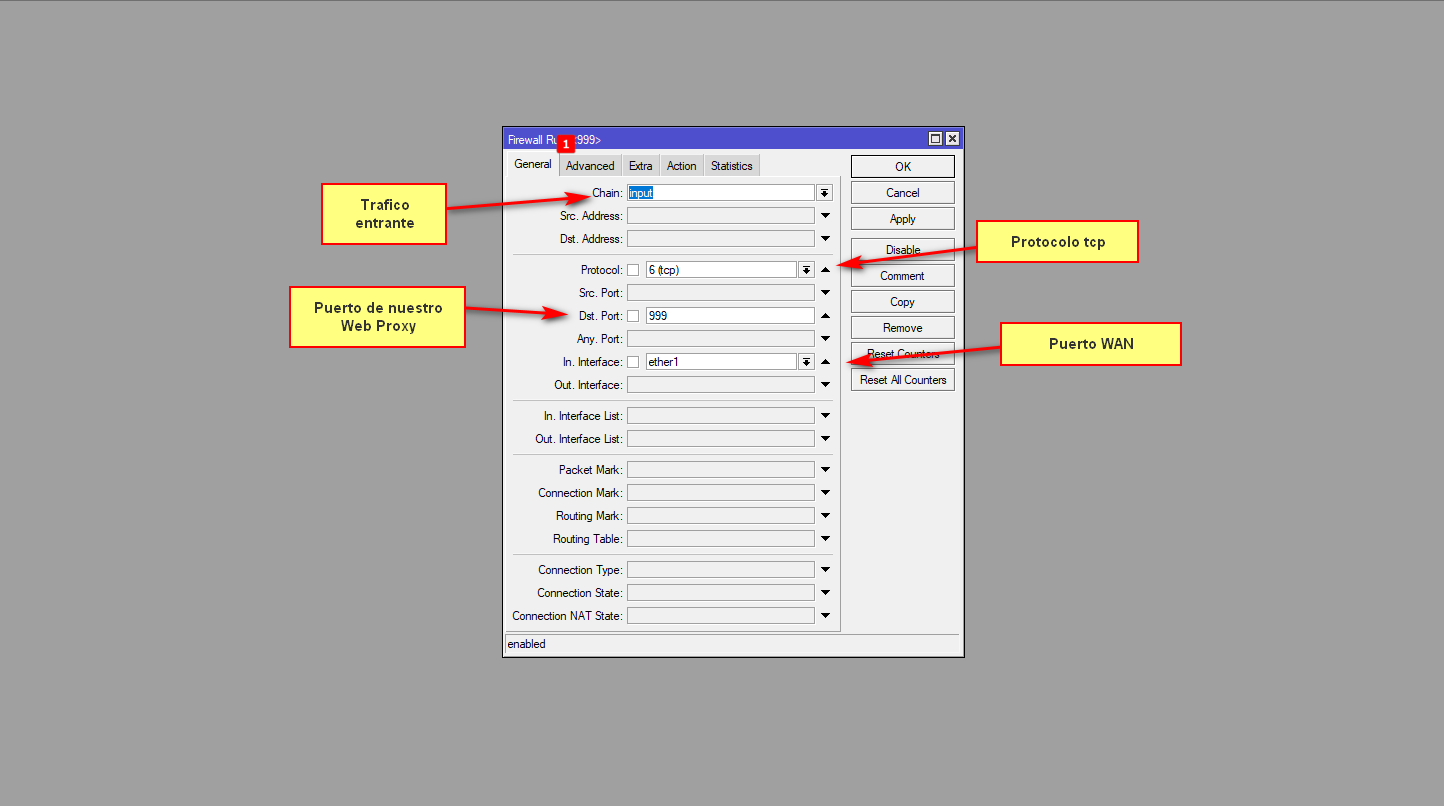The height and width of the screenshot is (806, 1444).
Task: Expand the Packet Mark field
Action: point(825,470)
